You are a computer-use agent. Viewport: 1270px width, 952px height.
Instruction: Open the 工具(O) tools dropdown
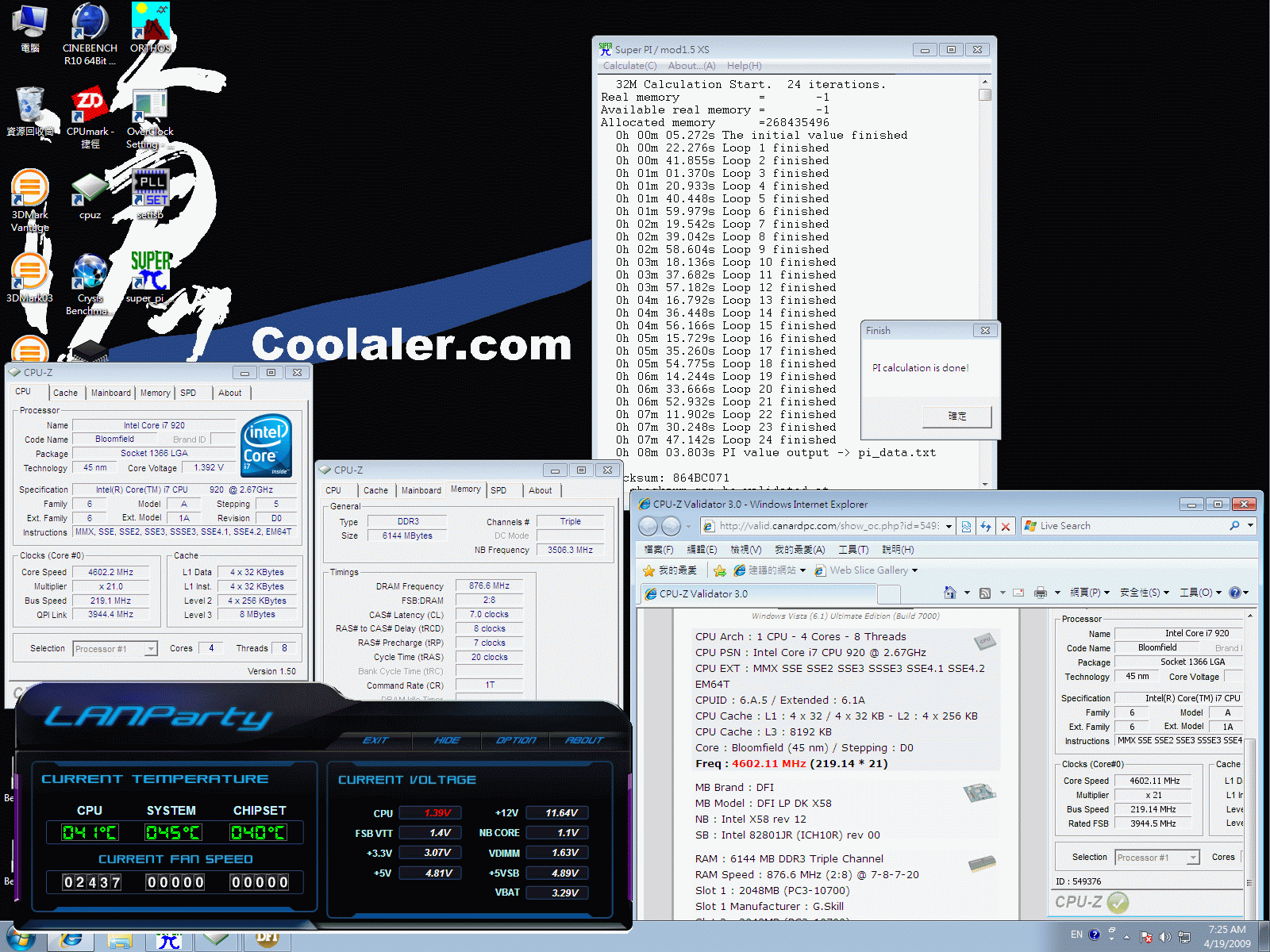[1201, 593]
